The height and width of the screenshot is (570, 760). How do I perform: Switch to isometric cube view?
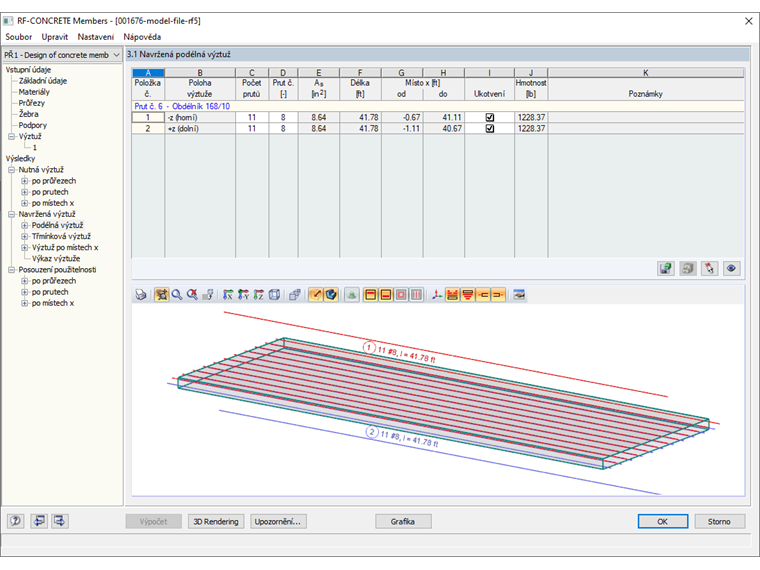pos(274,295)
